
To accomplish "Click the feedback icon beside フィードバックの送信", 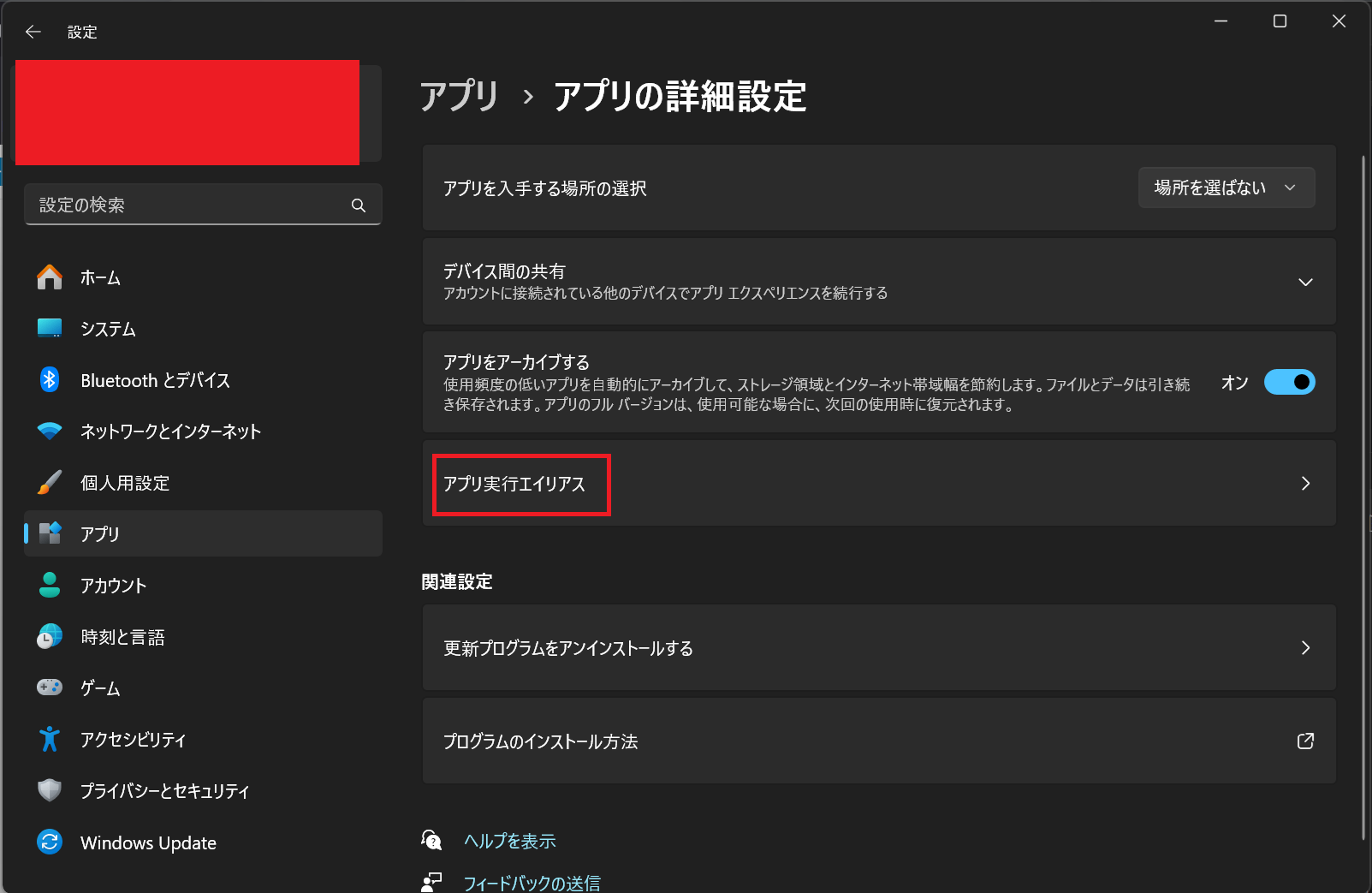I will (x=432, y=883).
